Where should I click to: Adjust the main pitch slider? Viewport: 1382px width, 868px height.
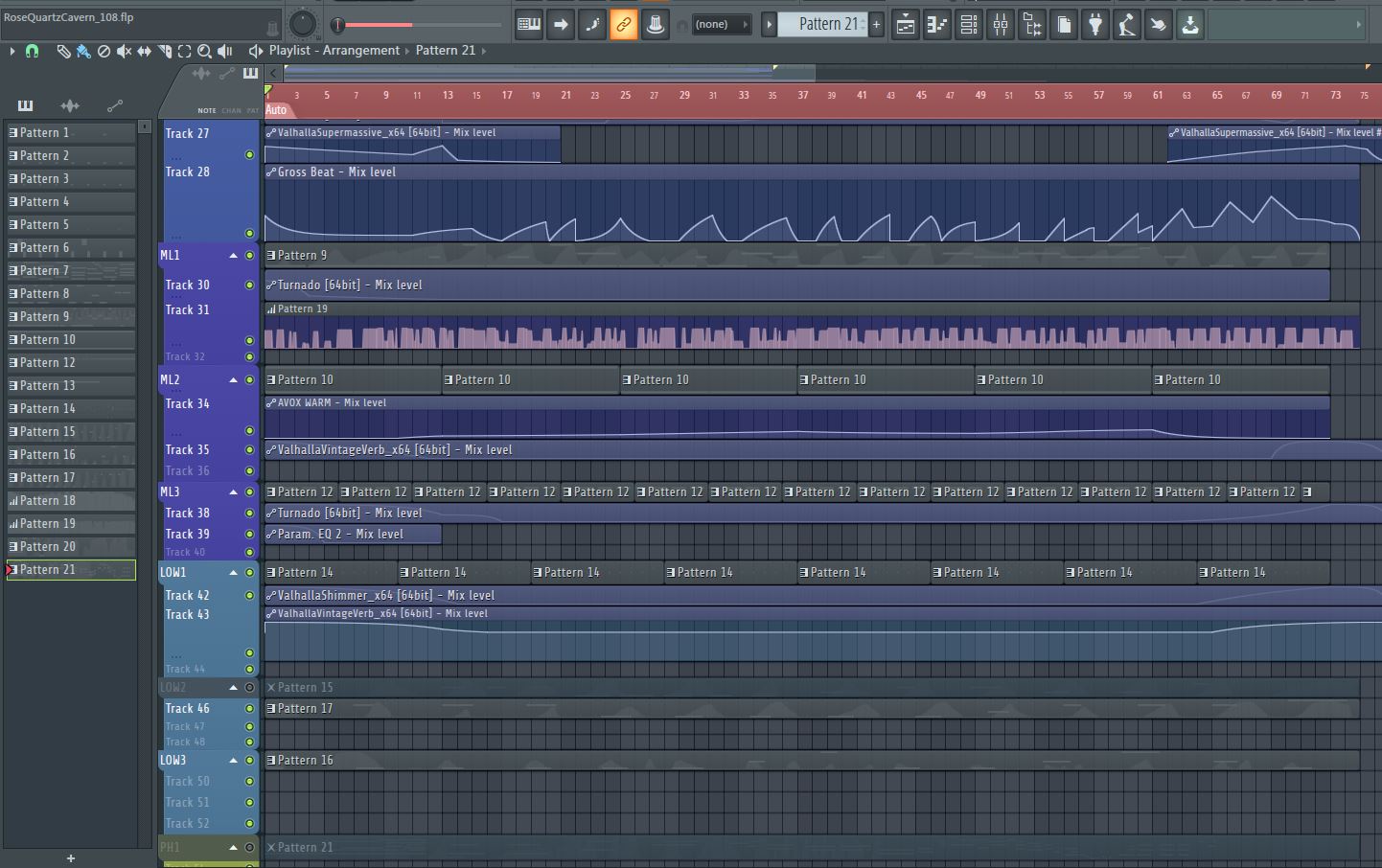coord(418,25)
